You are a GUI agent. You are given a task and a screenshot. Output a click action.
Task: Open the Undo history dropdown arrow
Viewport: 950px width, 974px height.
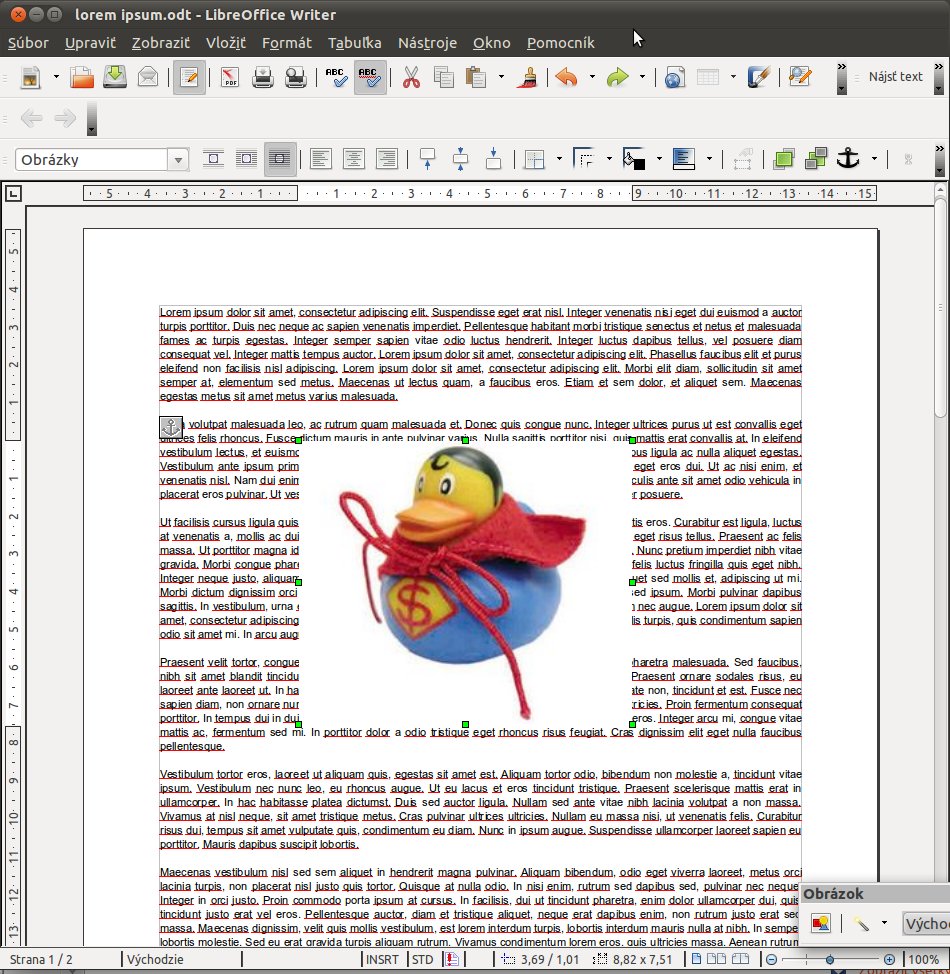pyautogui.click(x=591, y=77)
